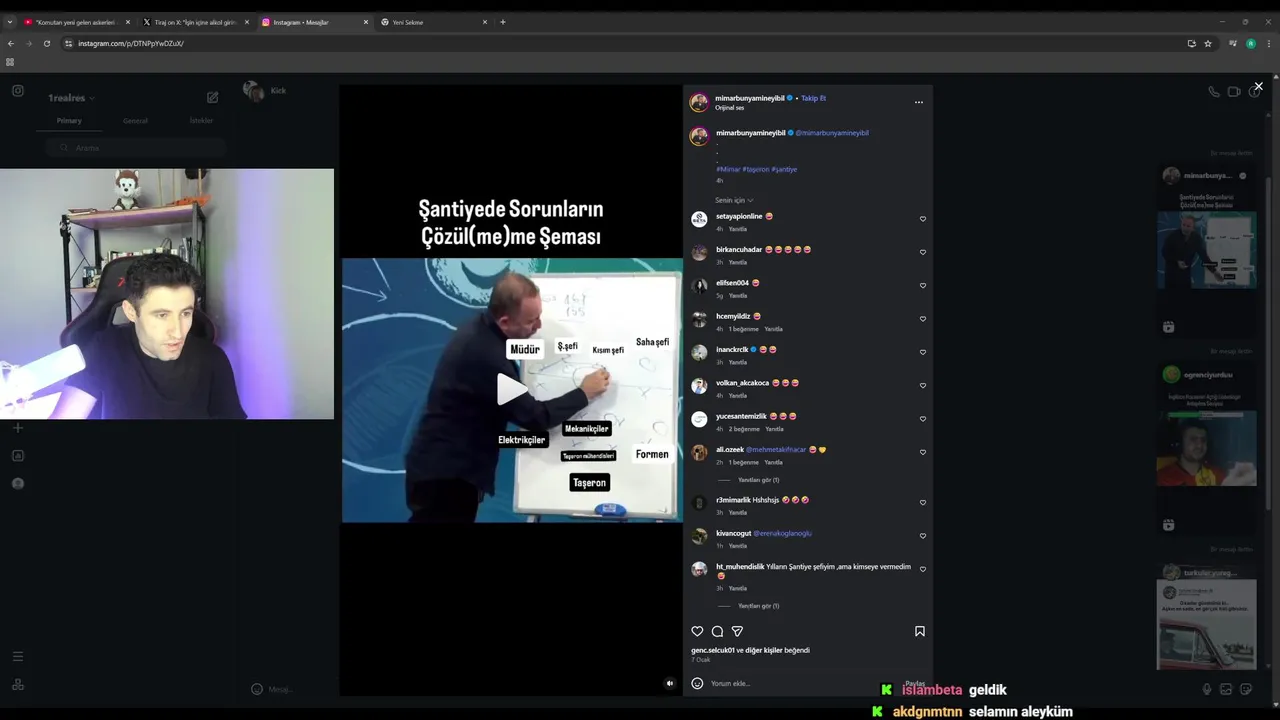Viewport: 1280px width, 720px height.
Task: Bookmark this page with the star icon
Action: (1208, 43)
